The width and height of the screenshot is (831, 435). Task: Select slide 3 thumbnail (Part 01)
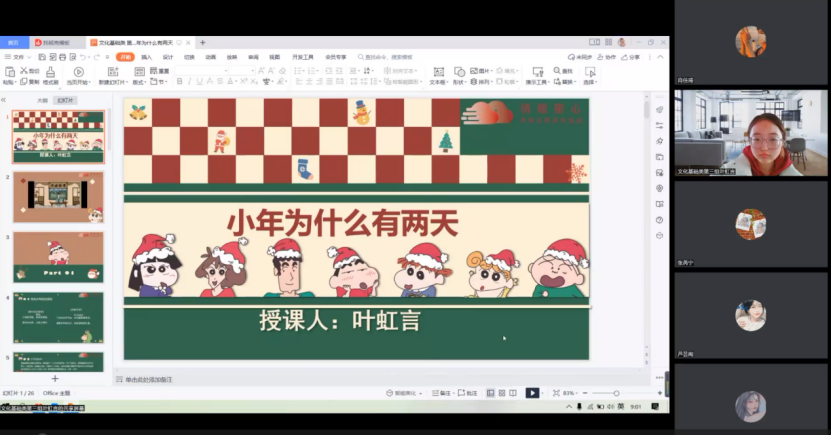[x=58, y=257]
